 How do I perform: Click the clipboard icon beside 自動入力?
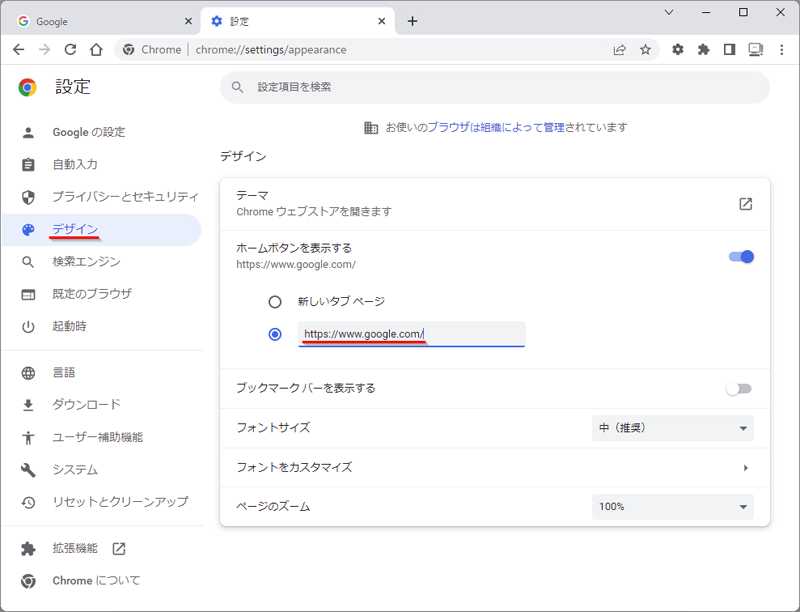tap(28, 165)
